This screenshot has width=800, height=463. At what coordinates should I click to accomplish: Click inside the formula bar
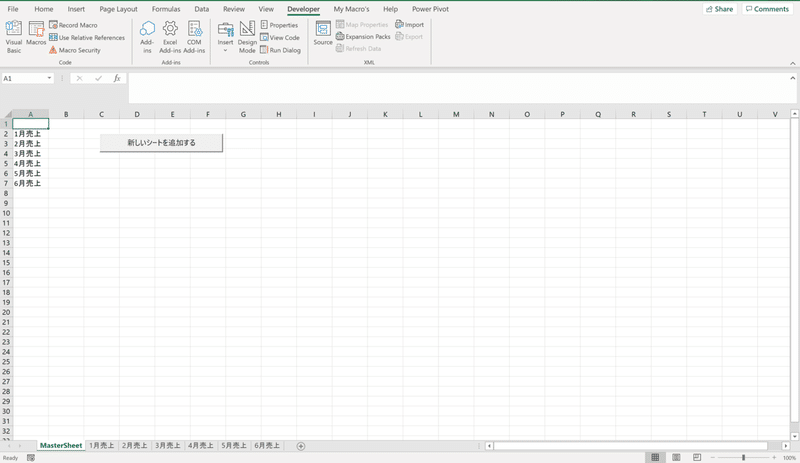[x=458, y=87]
